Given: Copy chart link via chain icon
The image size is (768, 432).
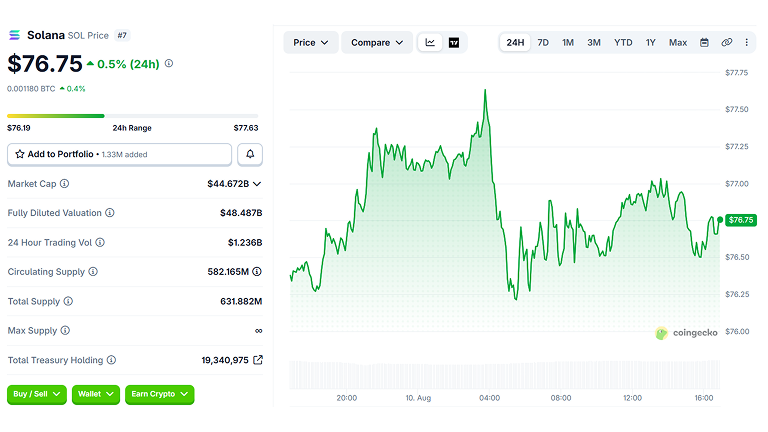Looking at the screenshot, I should pos(726,43).
